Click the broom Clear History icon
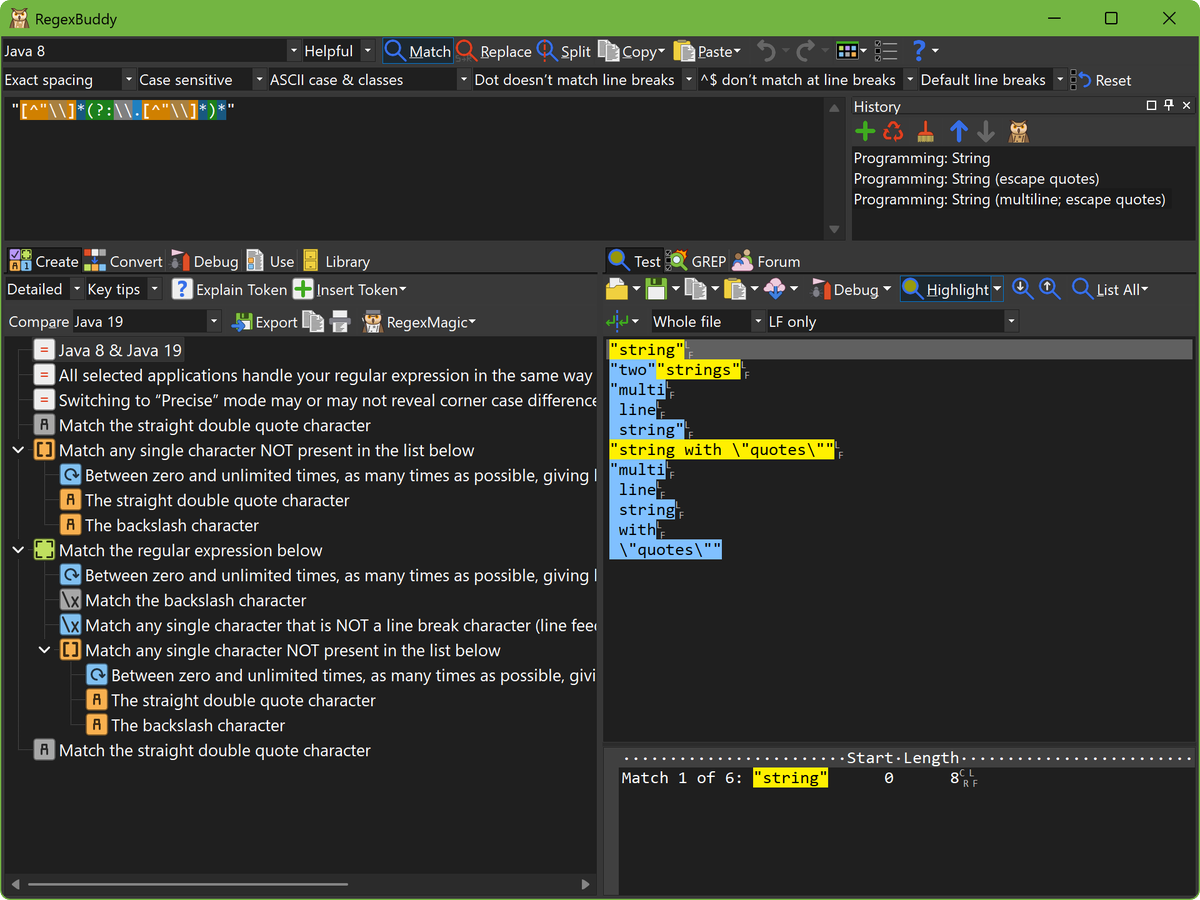Screen dimensions: 1200x900 click(x=926, y=132)
